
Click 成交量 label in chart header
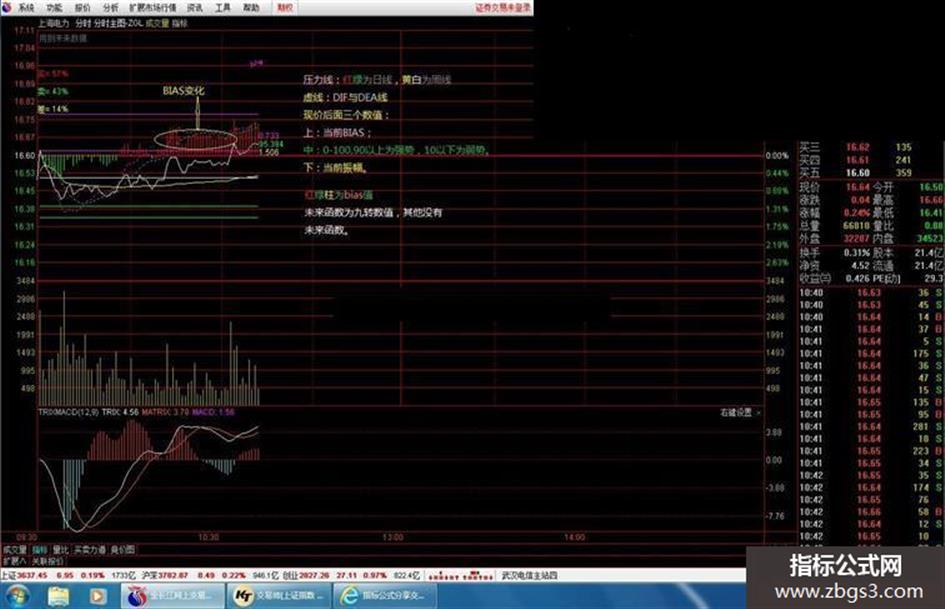pyautogui.click(x=157, y=24)
